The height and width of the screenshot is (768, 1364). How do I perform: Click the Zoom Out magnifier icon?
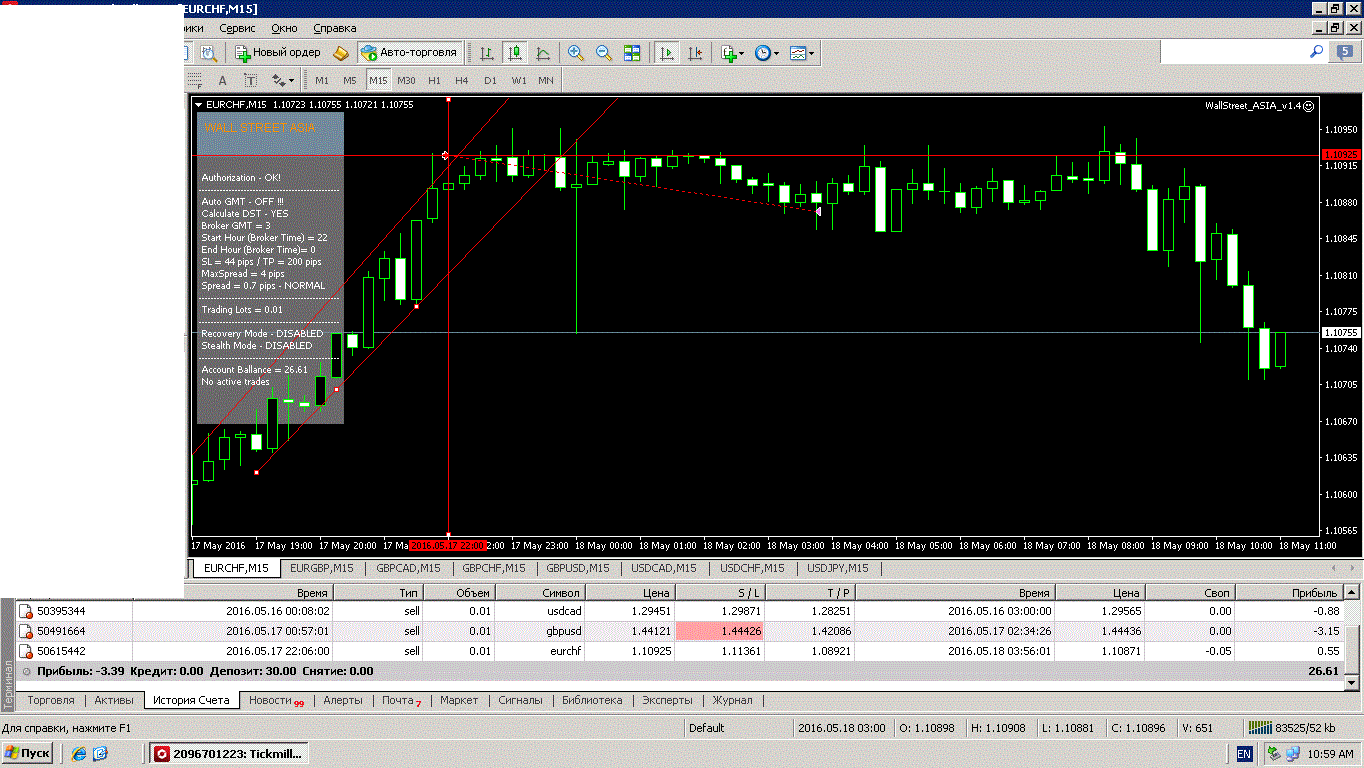tap(604, 53)
